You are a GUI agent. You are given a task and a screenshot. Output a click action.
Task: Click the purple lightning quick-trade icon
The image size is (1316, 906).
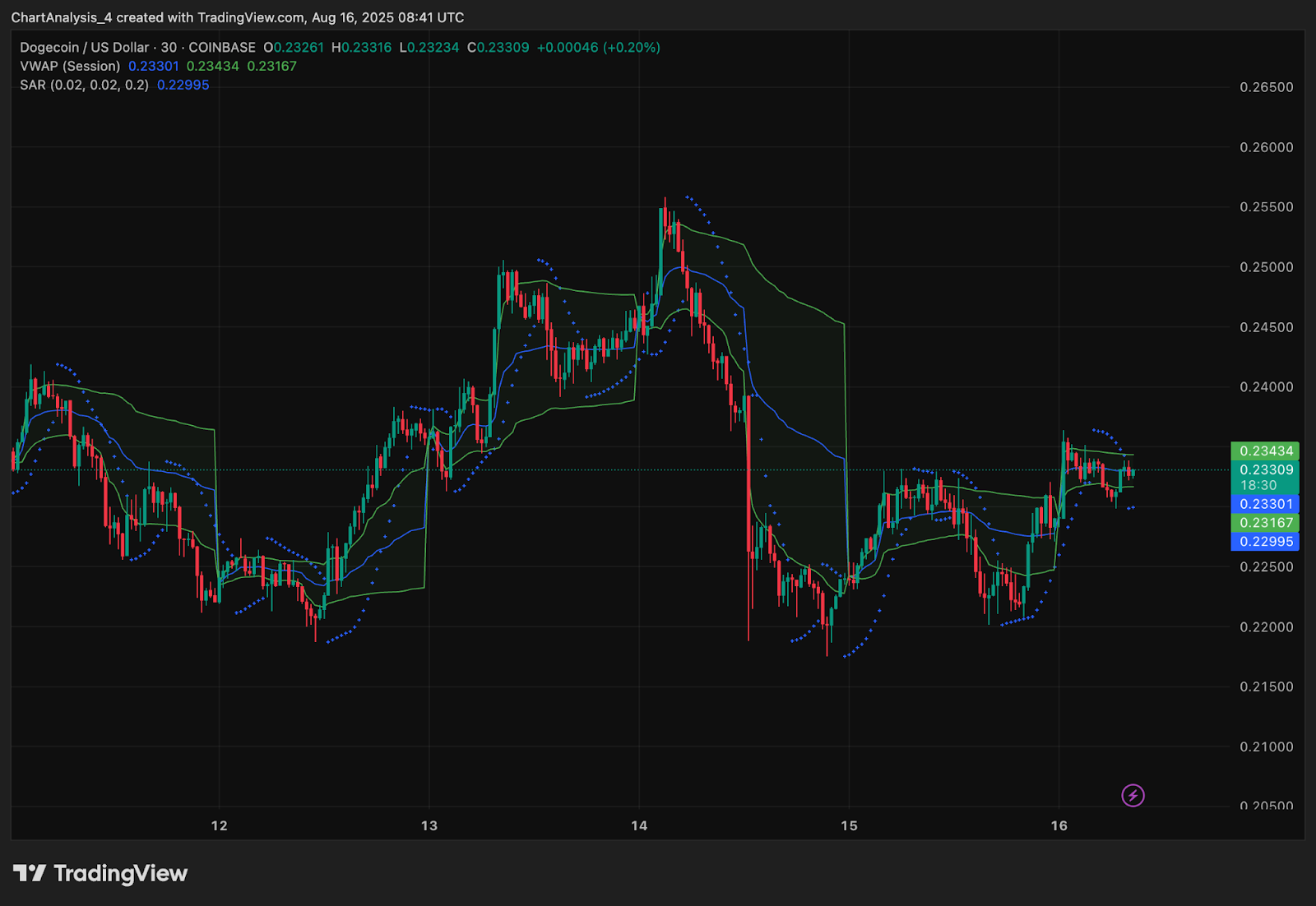(x=1133, y=796)
